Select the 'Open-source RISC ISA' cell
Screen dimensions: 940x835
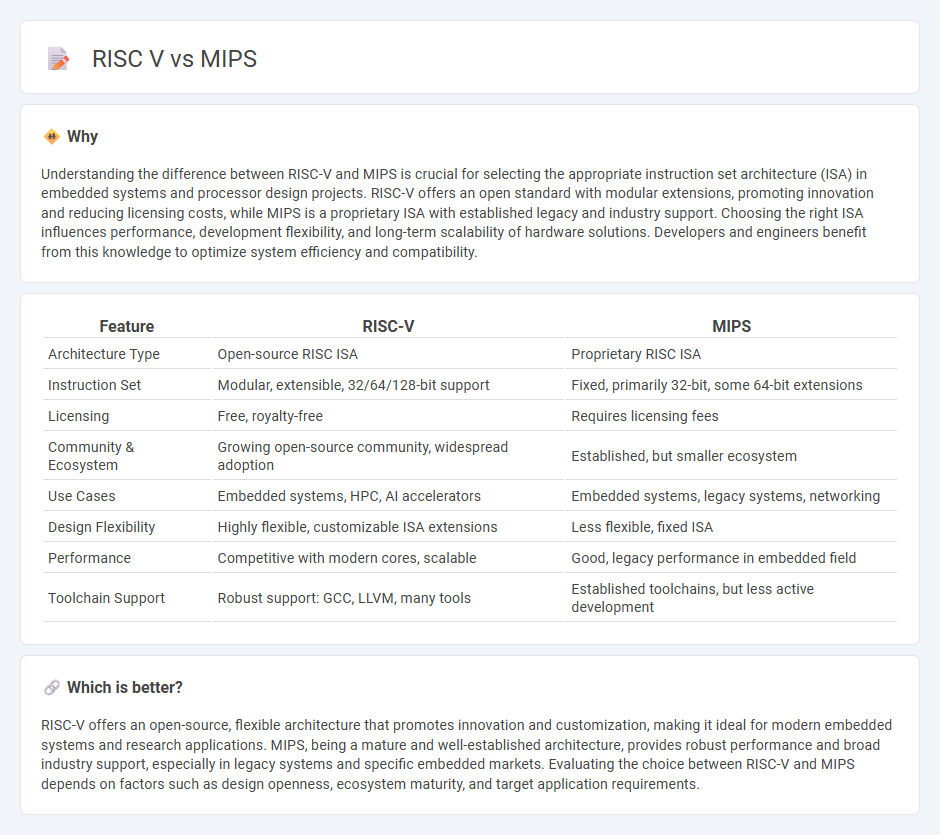tap(288, 354)
